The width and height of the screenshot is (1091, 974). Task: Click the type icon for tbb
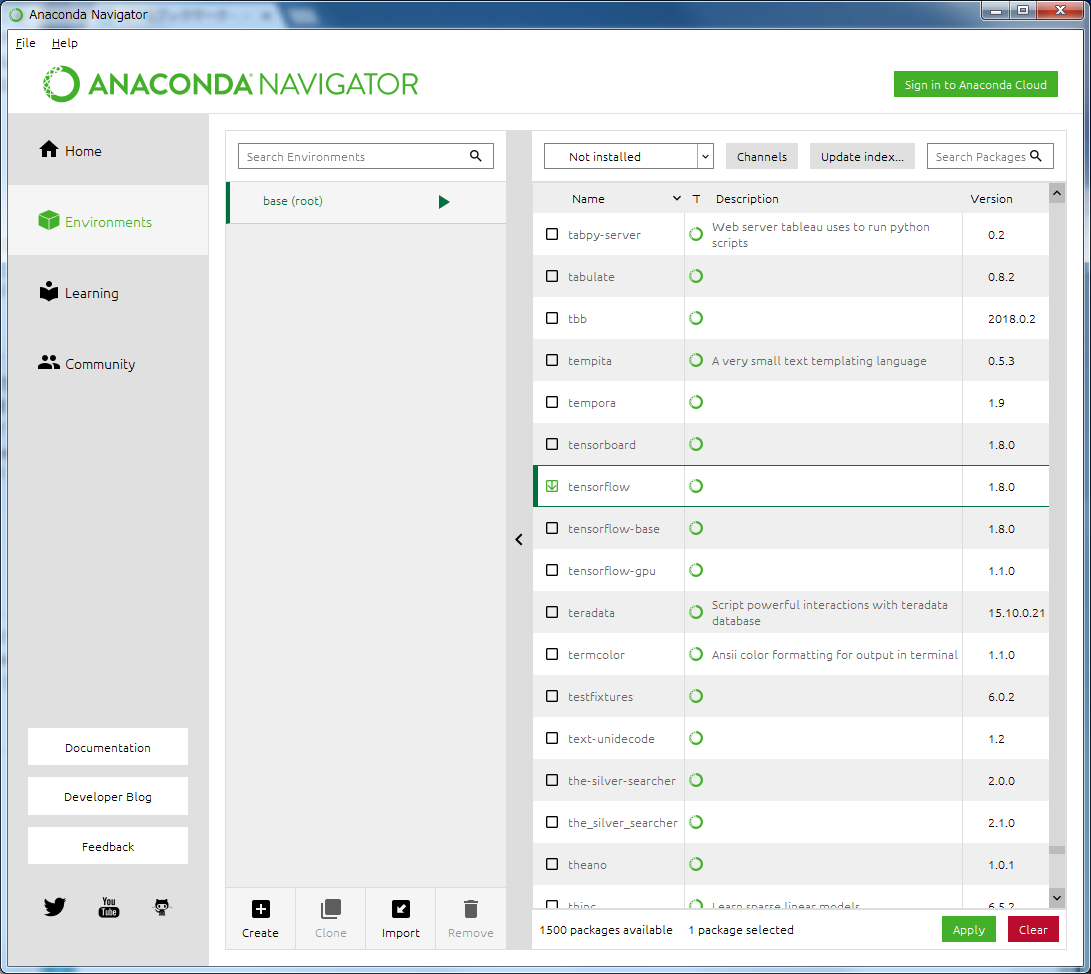click(696, 318)
